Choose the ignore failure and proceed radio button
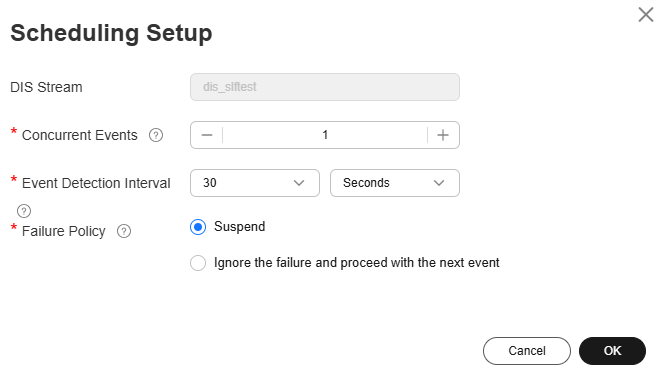Viewport: 659px width, 372px height. pos(198,263)
